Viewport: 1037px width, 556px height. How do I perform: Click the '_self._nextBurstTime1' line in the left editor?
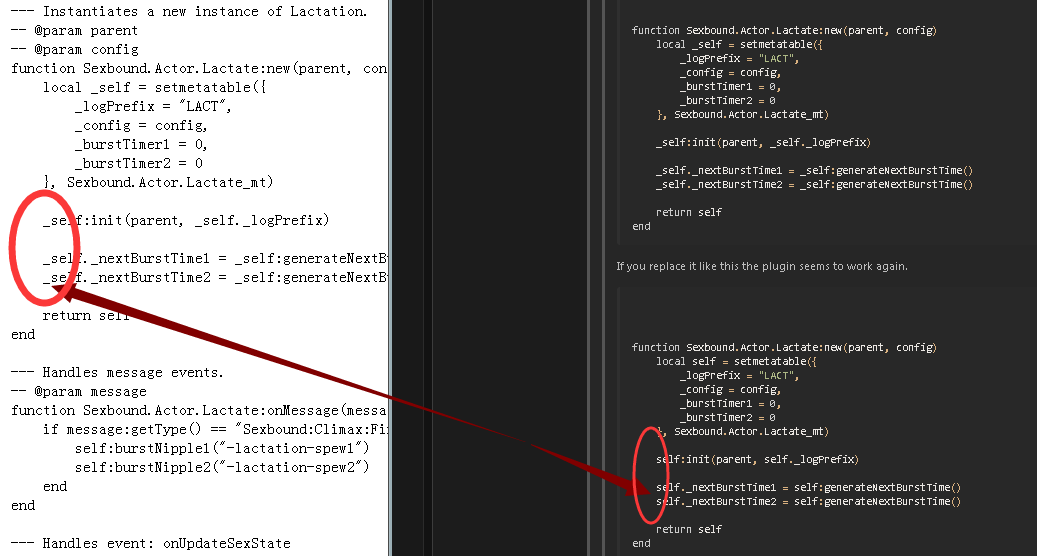coord(215,258)
